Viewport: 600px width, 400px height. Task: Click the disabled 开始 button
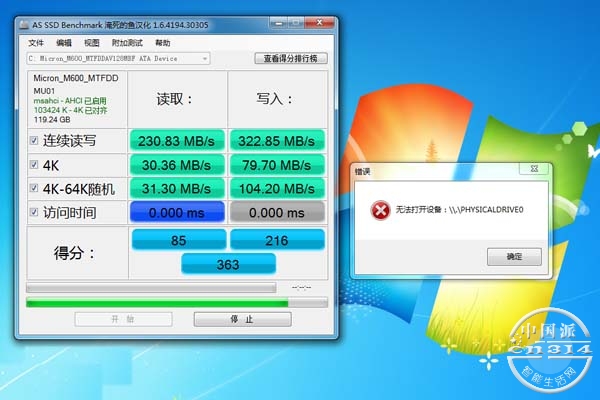point(123,319)
